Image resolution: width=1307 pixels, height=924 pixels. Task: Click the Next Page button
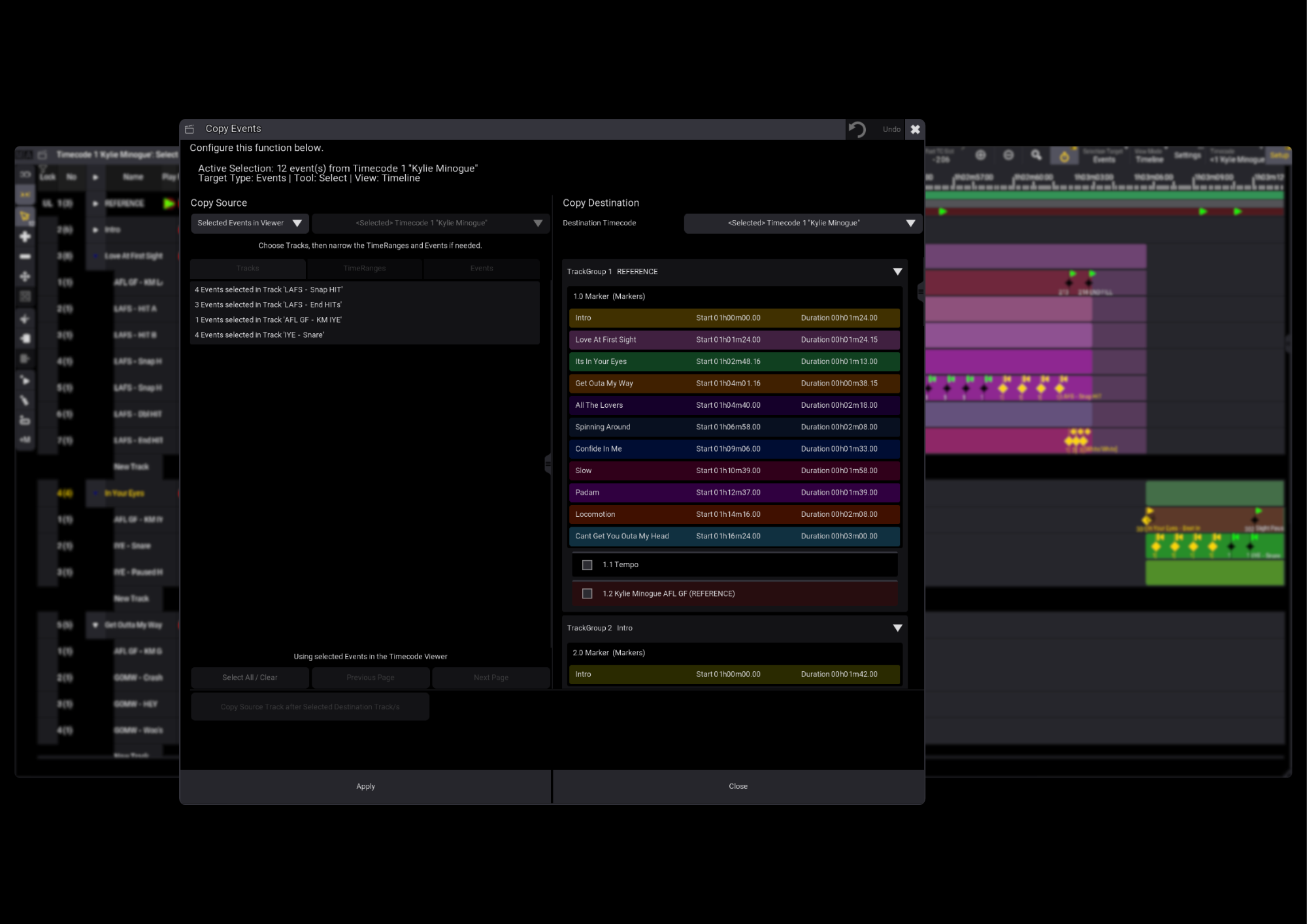[491, 678]
